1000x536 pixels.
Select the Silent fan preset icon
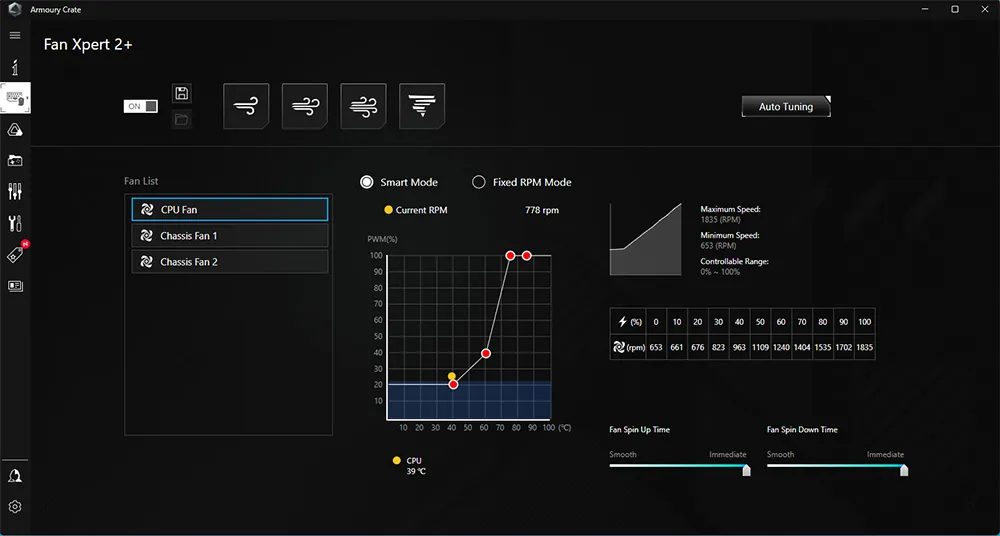coord(246,106)
